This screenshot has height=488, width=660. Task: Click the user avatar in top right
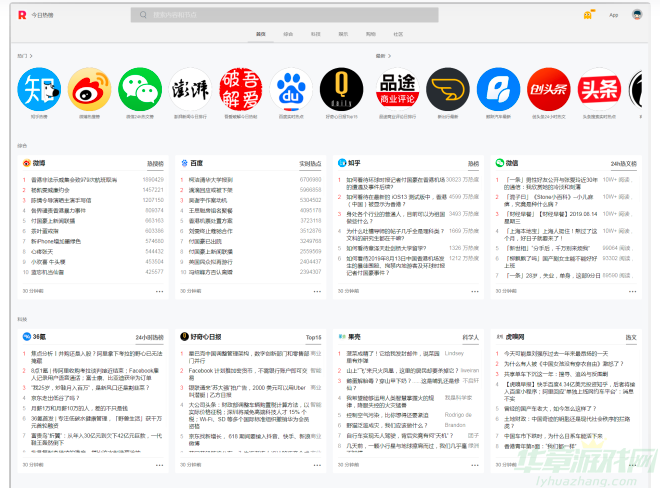(x=637, y=15)
